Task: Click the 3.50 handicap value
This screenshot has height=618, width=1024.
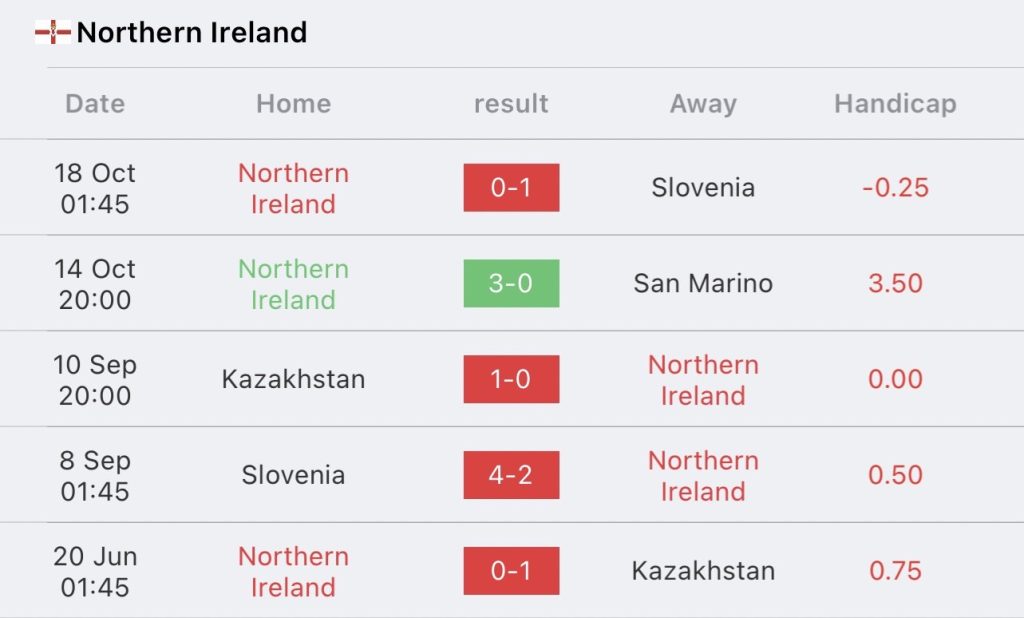Action: click(895, 284)
